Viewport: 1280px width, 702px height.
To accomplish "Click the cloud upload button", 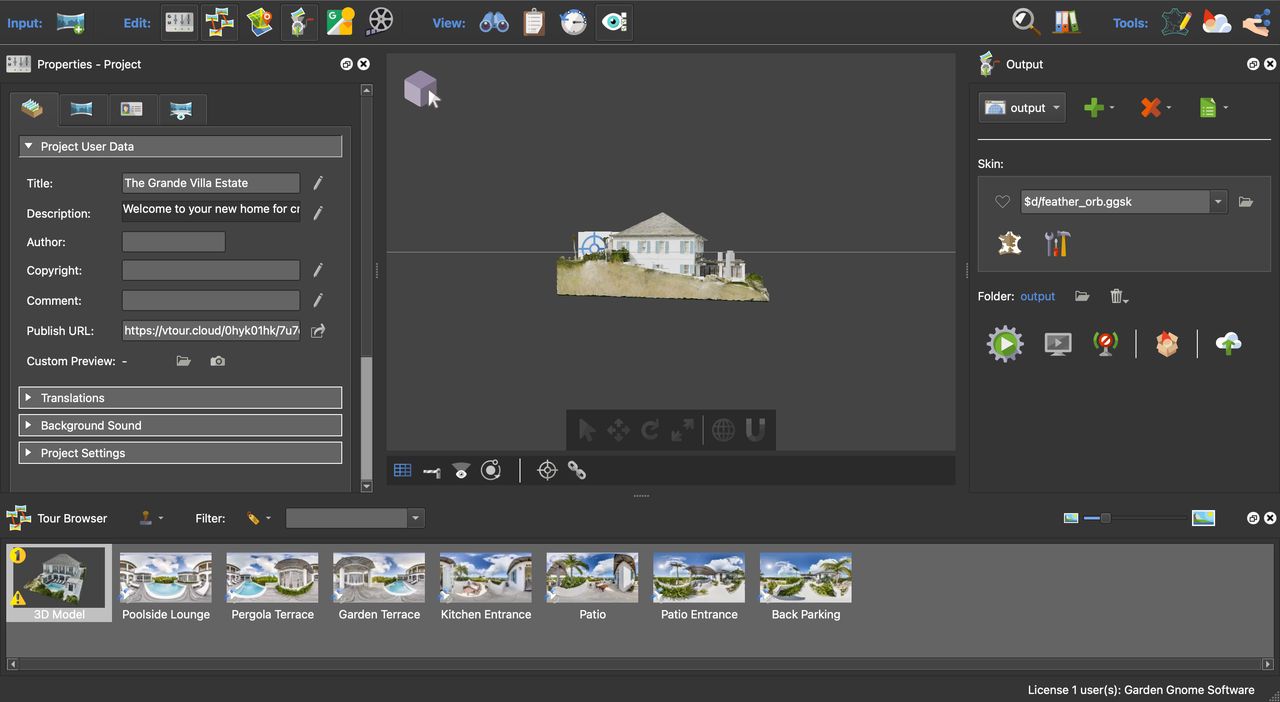I will pyautogui.click(x=1228, y=344).
